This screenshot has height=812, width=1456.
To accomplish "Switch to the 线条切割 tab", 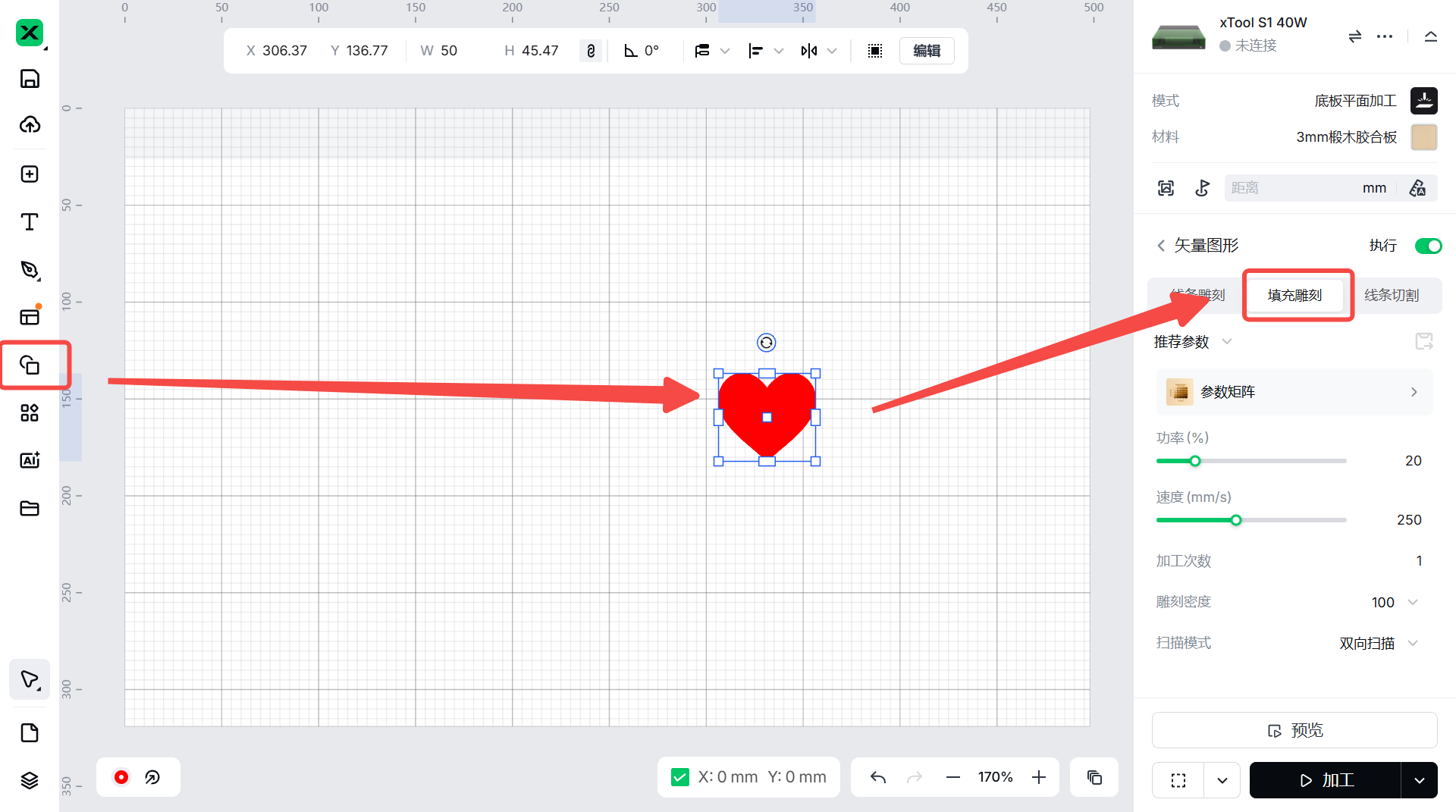I will 1392,295.
